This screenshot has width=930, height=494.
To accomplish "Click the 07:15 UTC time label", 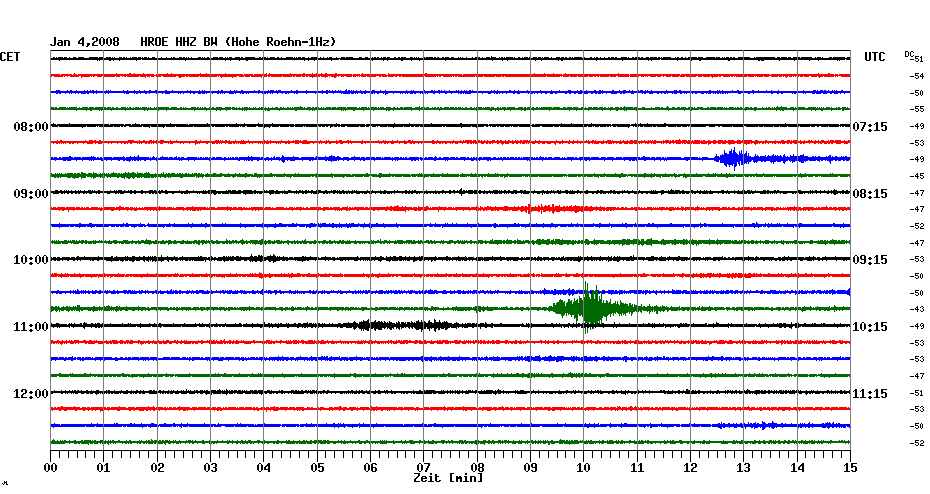I will coord(870,127).
